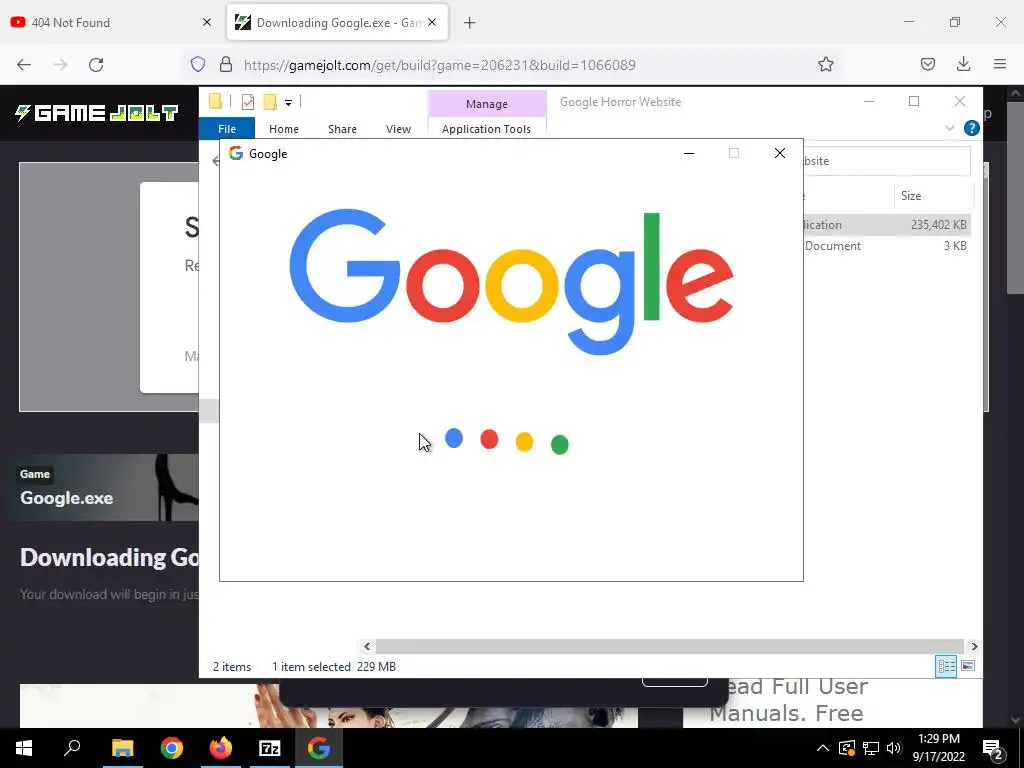Click the taskbar clock and date
1024x768 pixels.
(938, 748)
